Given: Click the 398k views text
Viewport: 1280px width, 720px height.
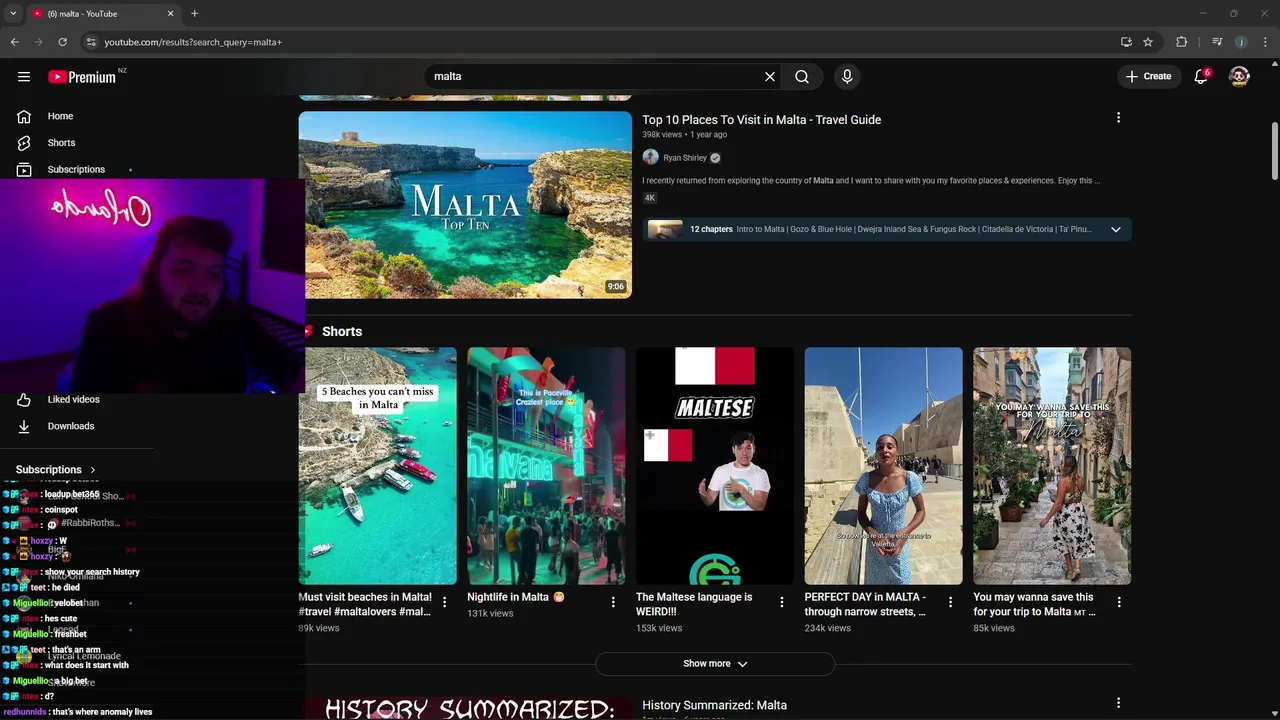Looking at the screenshot, I should coord(662,135).
